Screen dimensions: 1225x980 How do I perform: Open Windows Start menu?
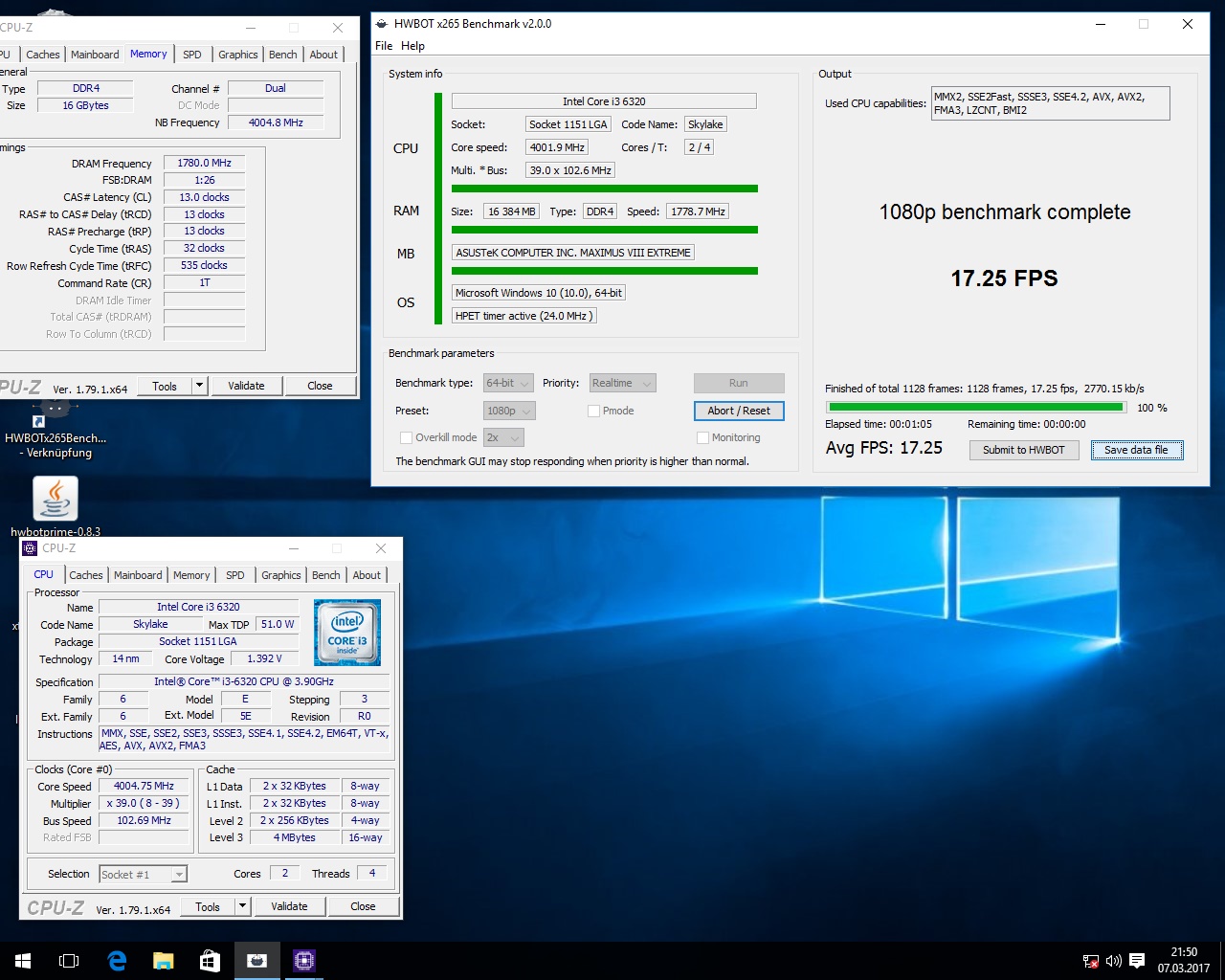point(23,961)
